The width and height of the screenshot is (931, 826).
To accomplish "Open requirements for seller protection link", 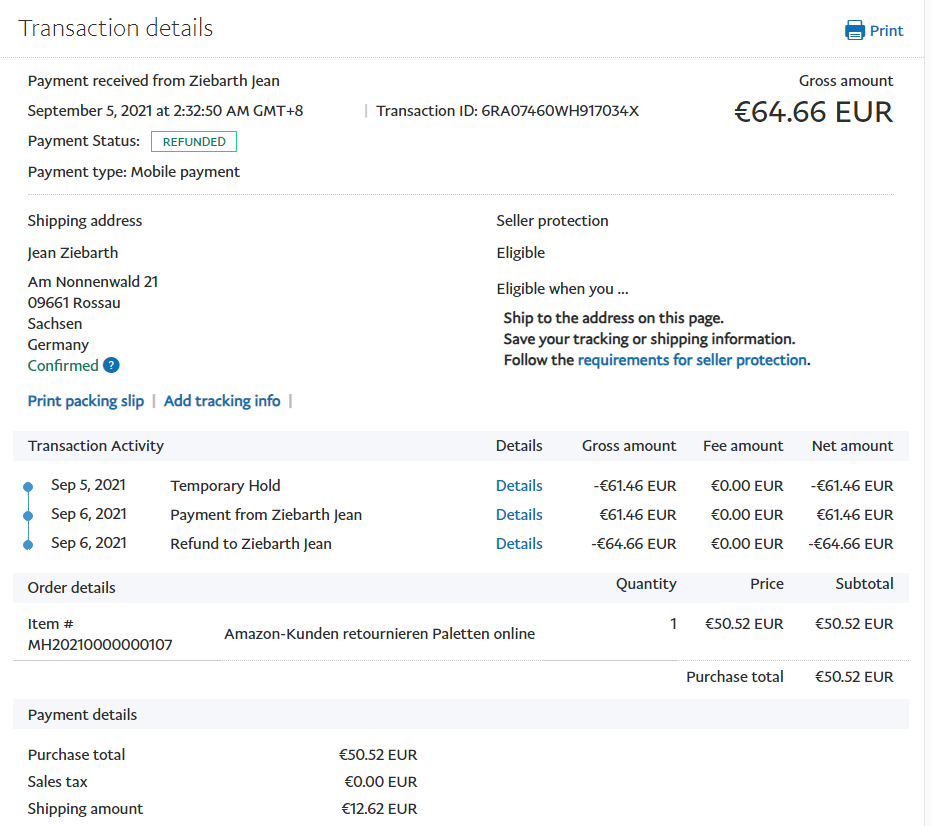I will (692, 360).
